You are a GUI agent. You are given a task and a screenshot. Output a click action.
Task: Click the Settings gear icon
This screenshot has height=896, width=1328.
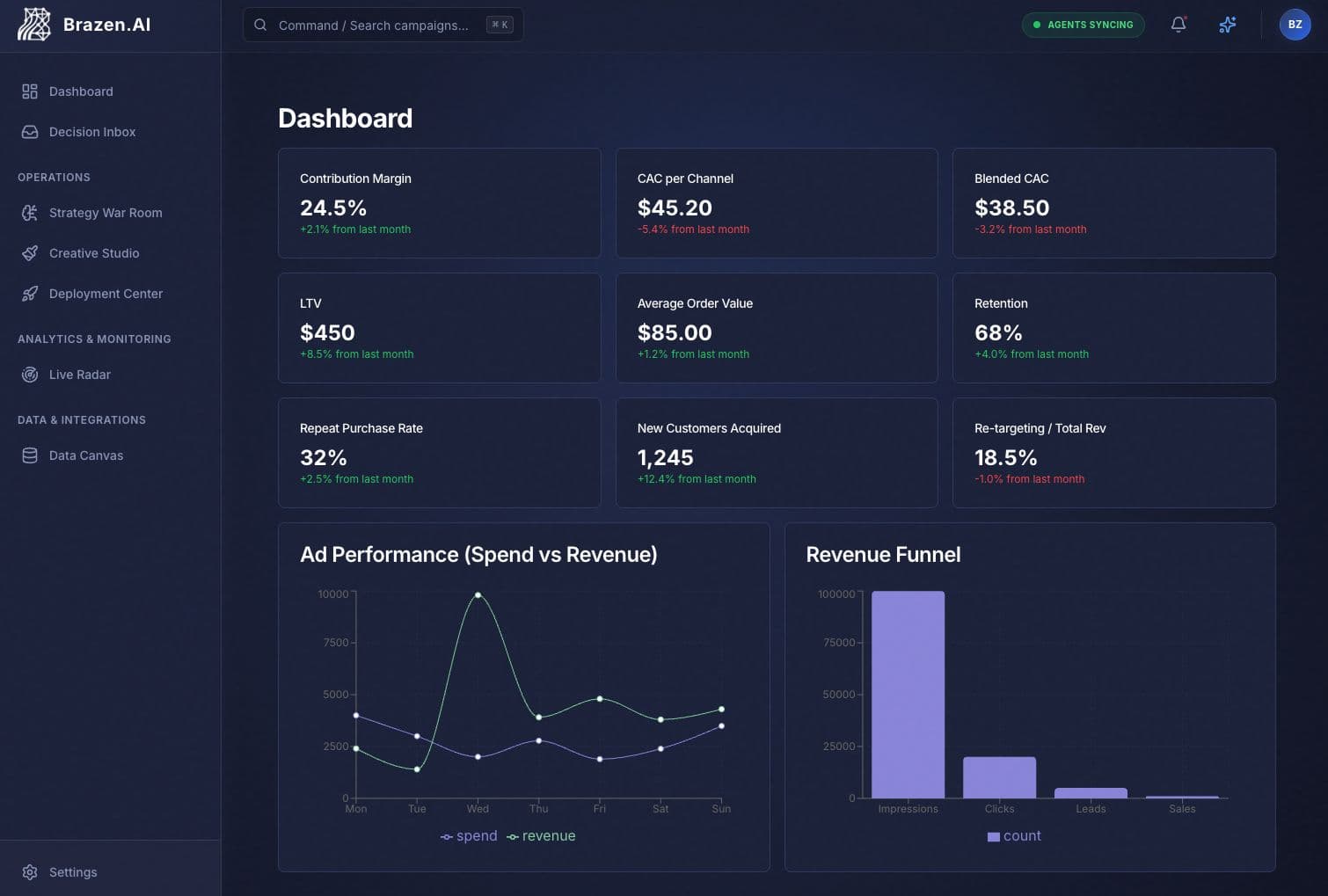[x=30, y=872]
